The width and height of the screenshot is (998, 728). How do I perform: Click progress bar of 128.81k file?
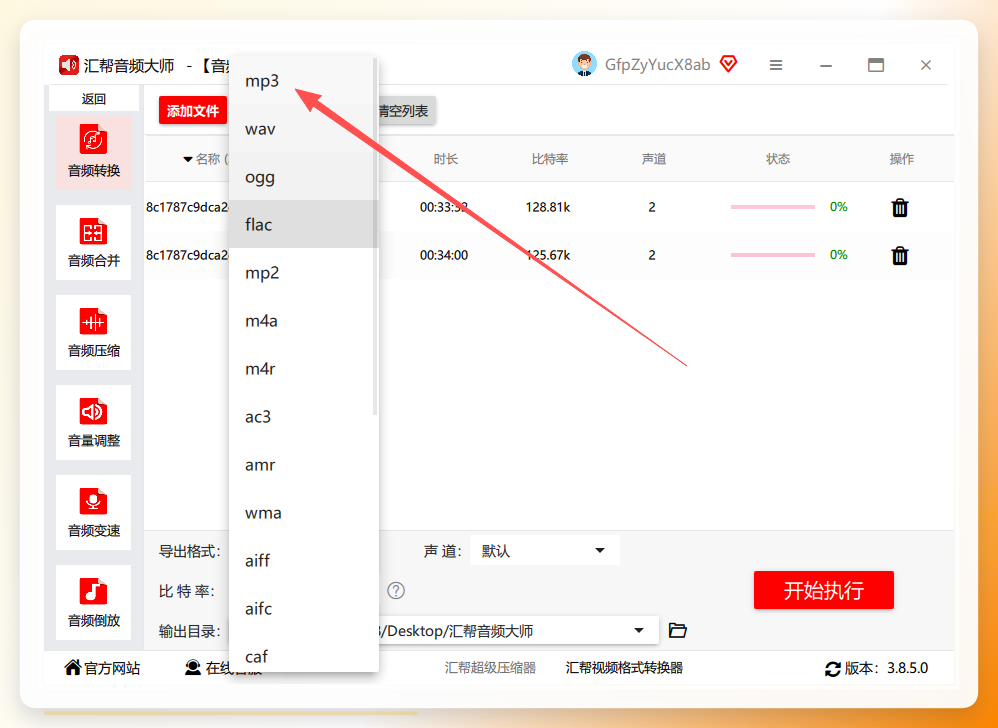pos(773,207)
